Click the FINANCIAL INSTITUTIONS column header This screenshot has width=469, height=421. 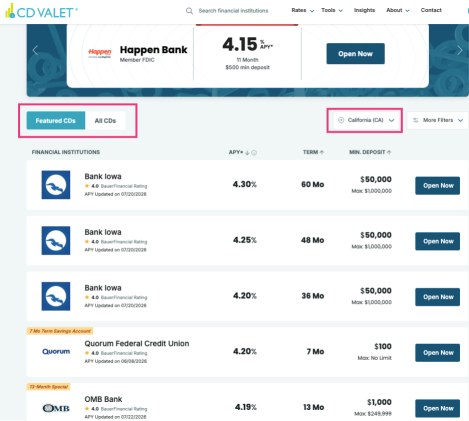[66, 152]
